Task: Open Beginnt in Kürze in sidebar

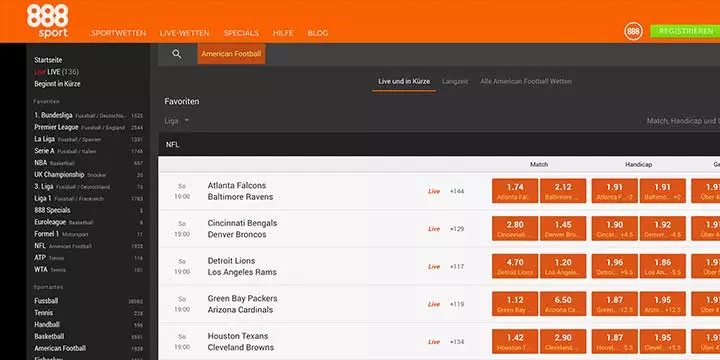Action: point(57,84)
